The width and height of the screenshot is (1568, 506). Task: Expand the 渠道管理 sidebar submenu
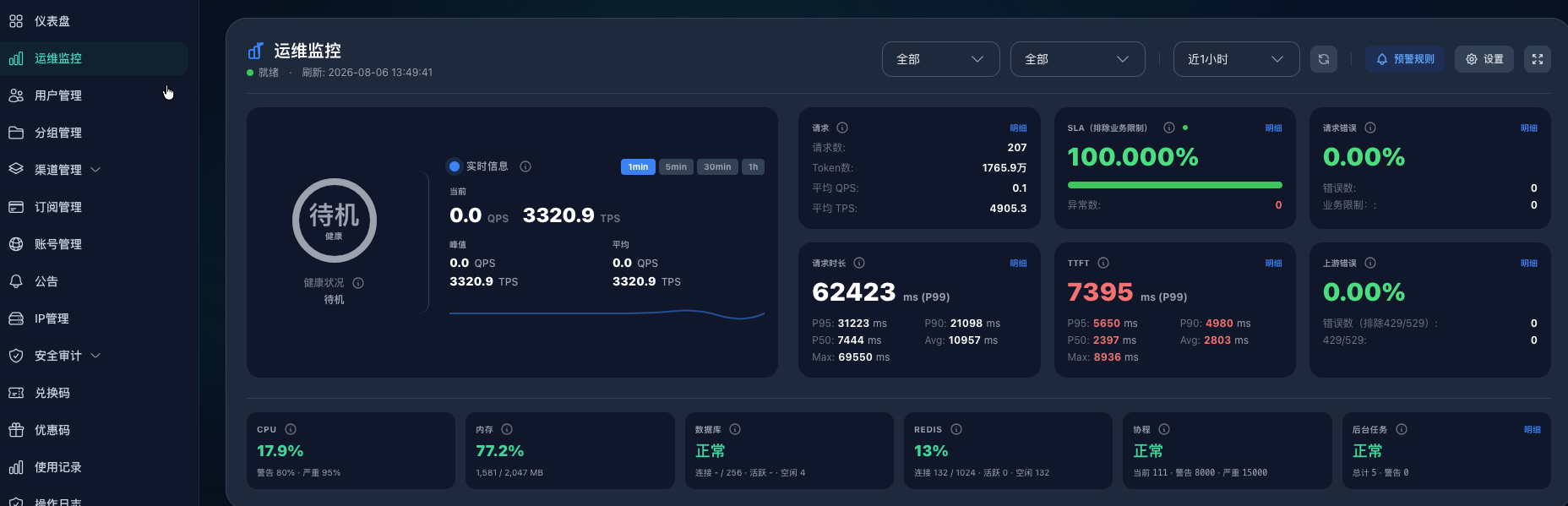click(95, 170)
